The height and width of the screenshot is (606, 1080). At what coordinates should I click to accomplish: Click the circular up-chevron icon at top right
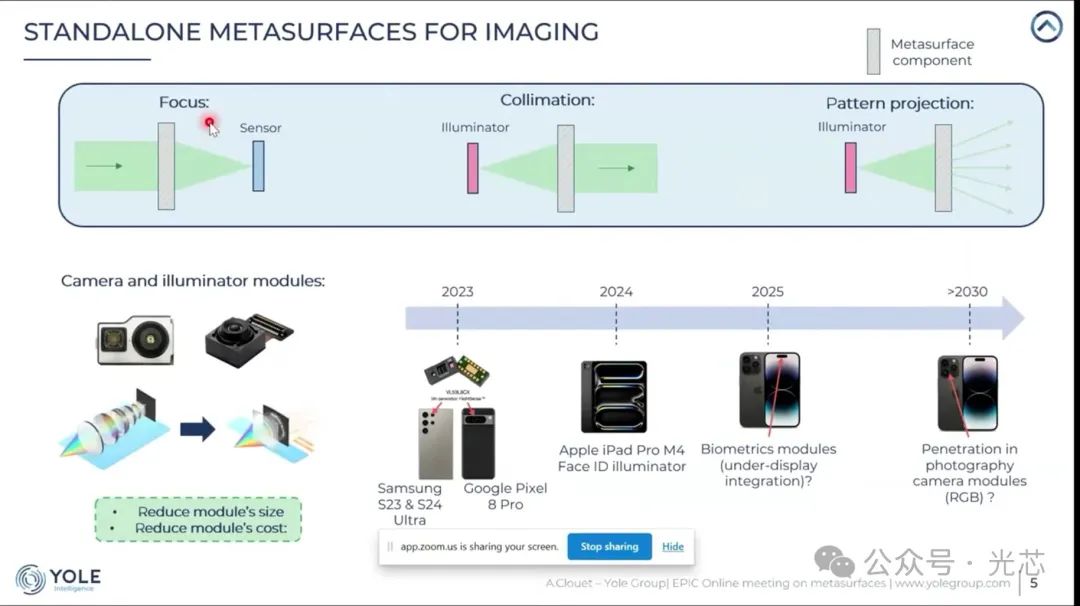(x=1046, y=27)
